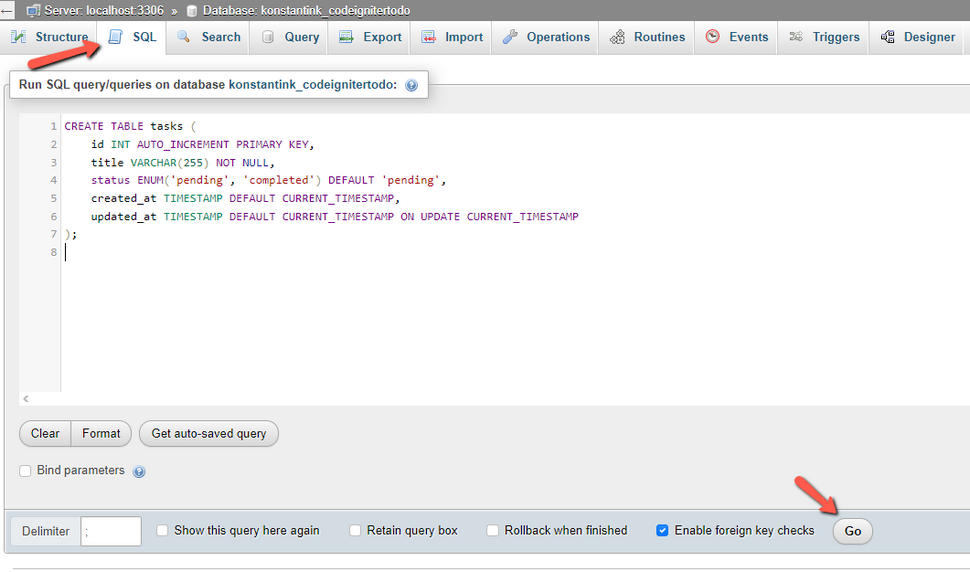Click the server icon in breadcrumb
The image size is (970, 572).
(33, 11)
